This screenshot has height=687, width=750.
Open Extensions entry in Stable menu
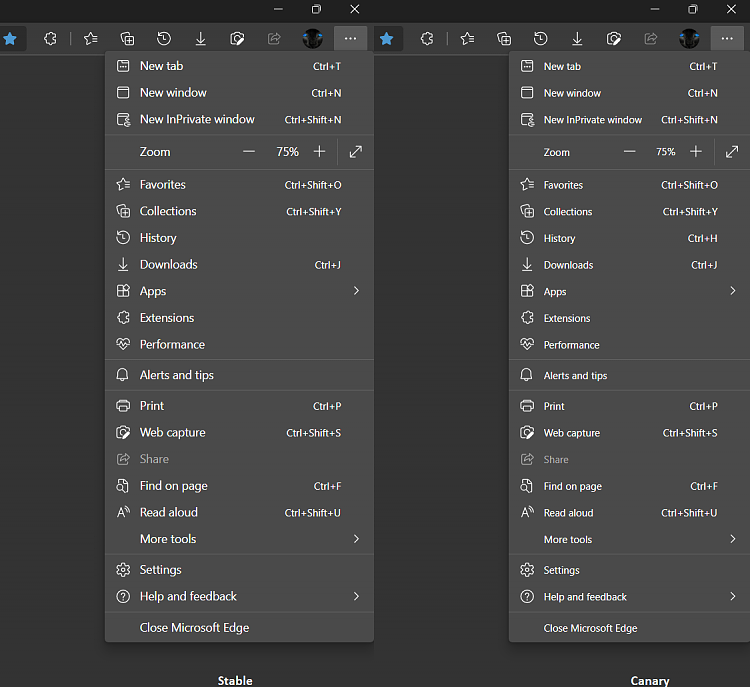[x=239, y=318]
